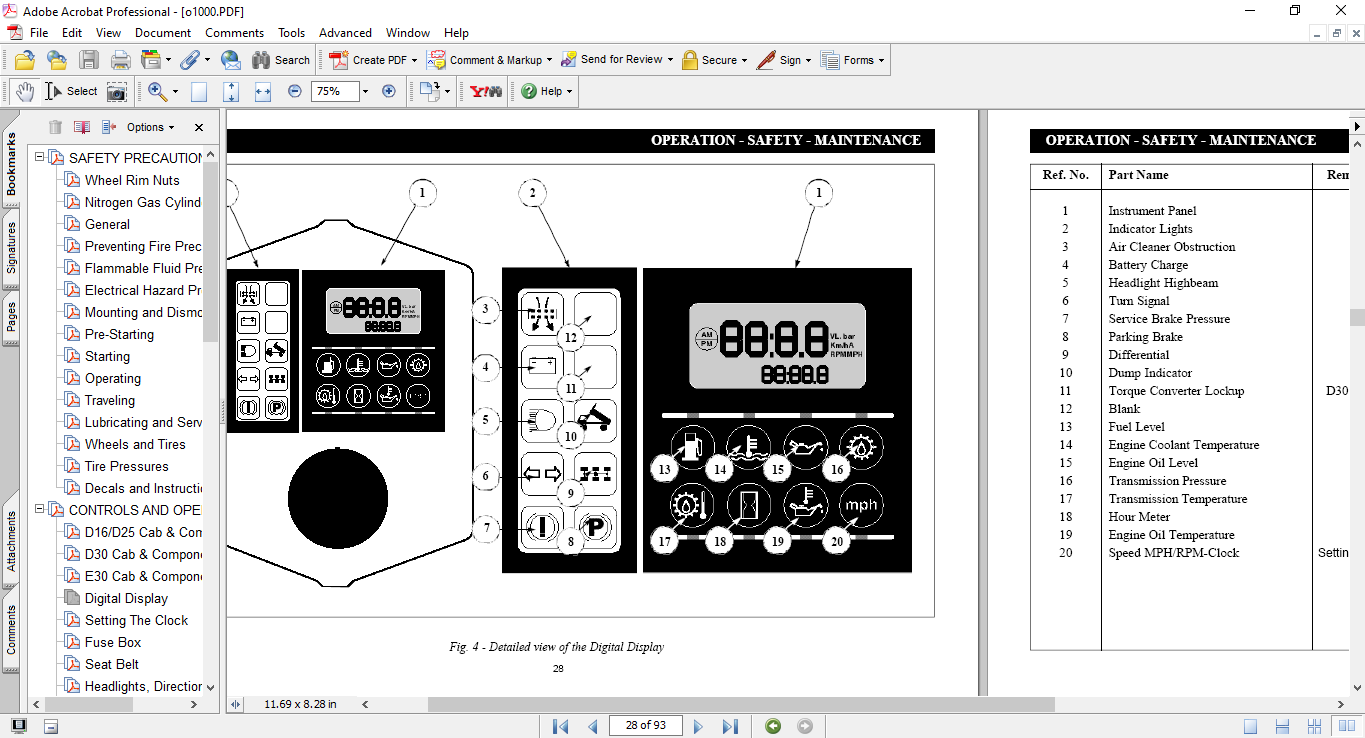Image resolution: width=1365 pixels, height=738 pixels.
Task: Open the Digital Display bookmark
Action: (126, 598)
